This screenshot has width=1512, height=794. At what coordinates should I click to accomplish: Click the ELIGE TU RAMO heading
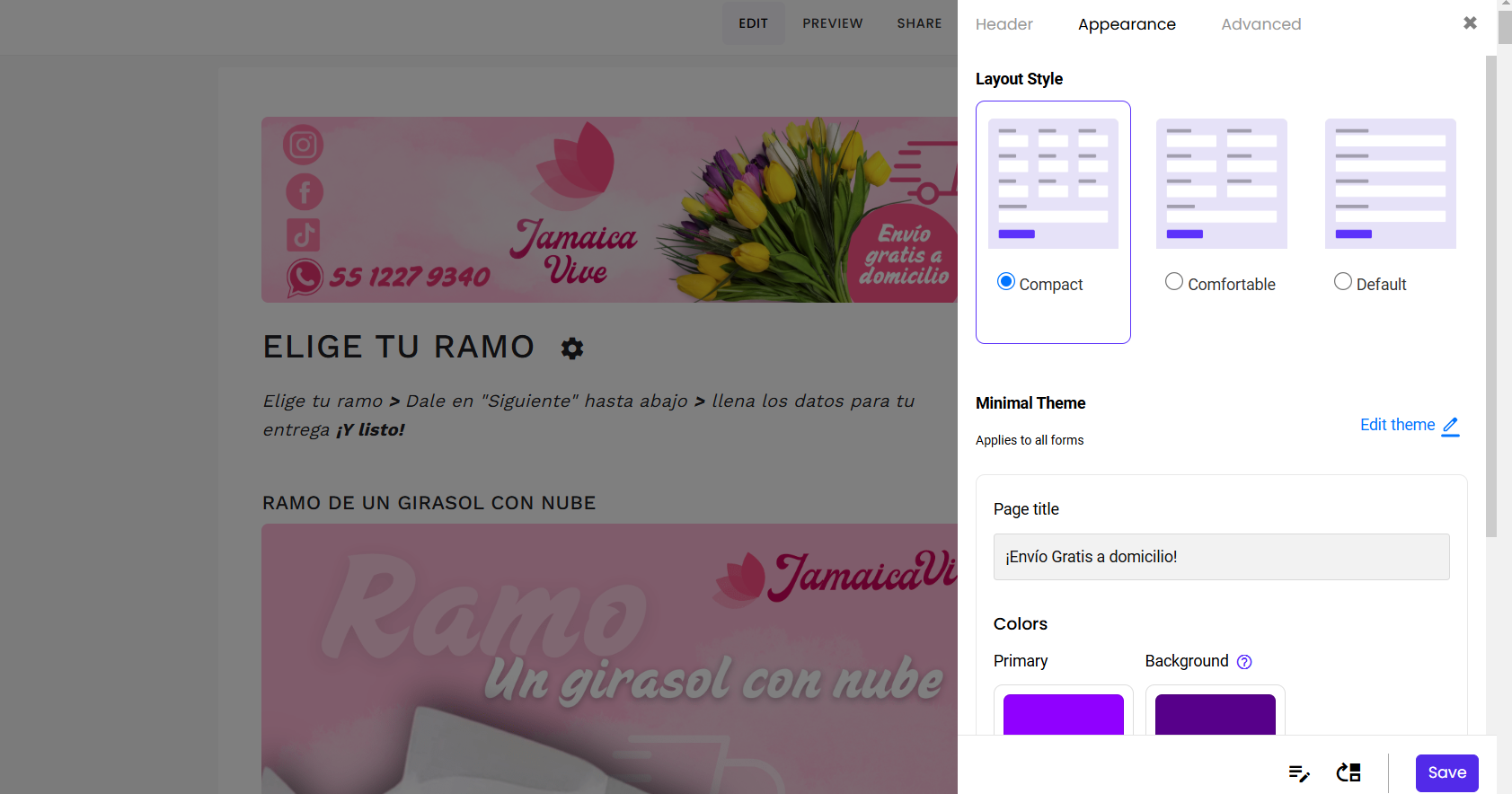click(399, 347)
